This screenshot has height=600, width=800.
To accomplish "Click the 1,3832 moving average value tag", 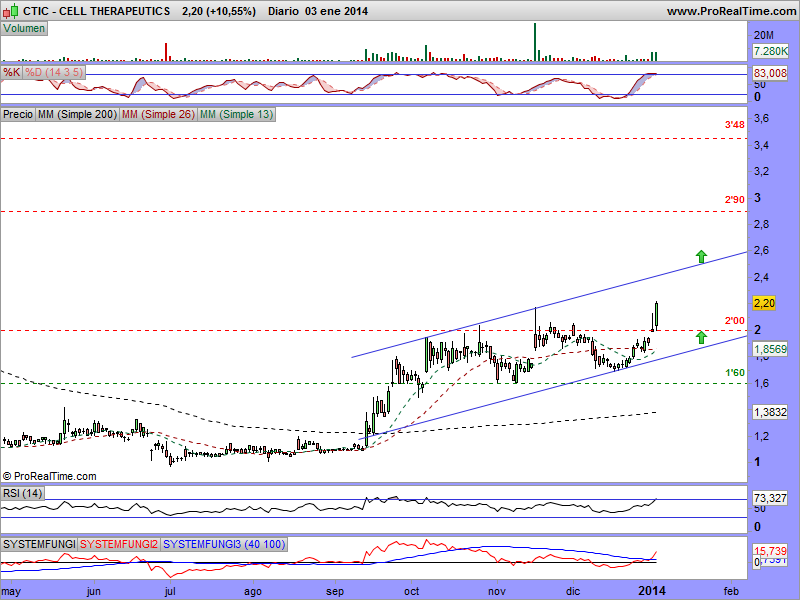I will (x=770, y=412).
